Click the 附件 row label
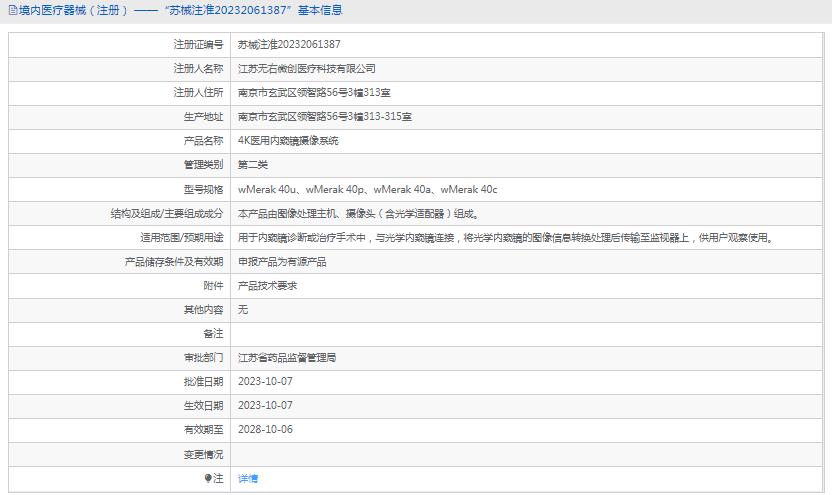 (x=213, y=285)
